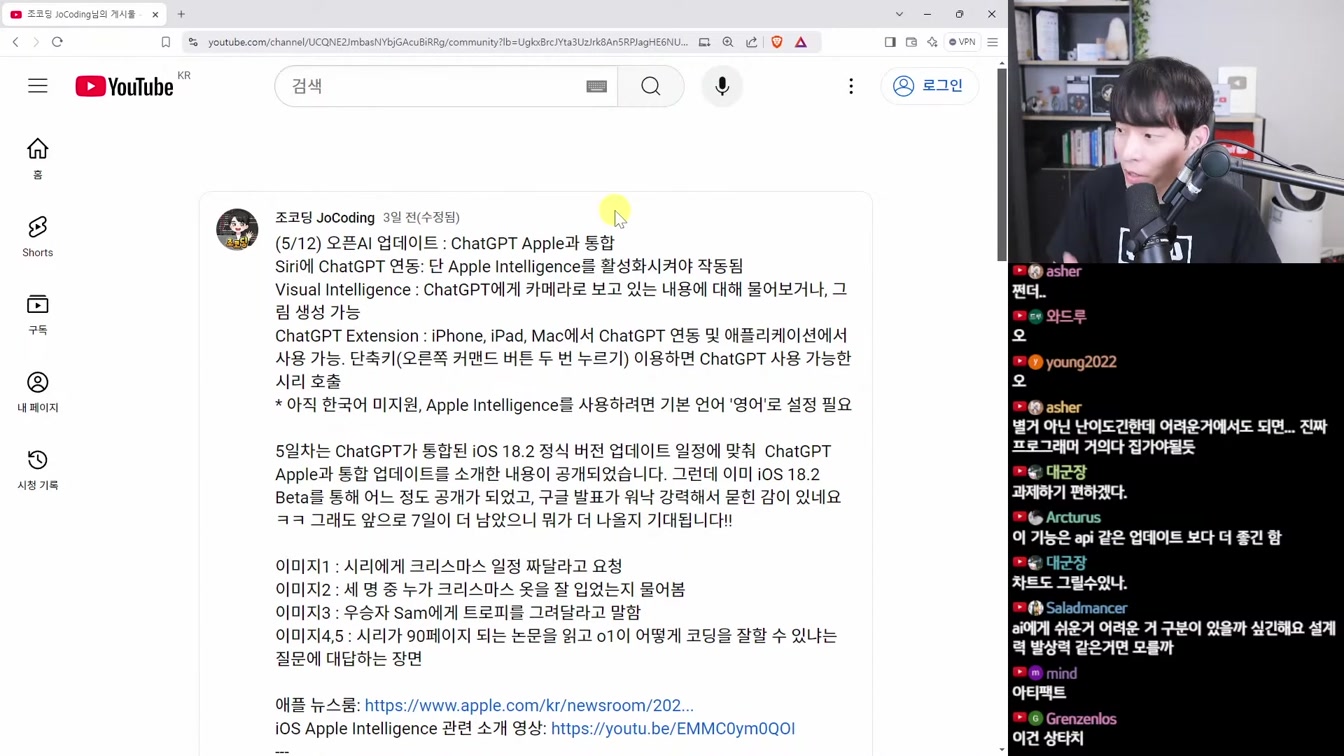Open site settings icon in address bar
The height and width of the screenshot is (756, 1344).
tap(193, 42)
